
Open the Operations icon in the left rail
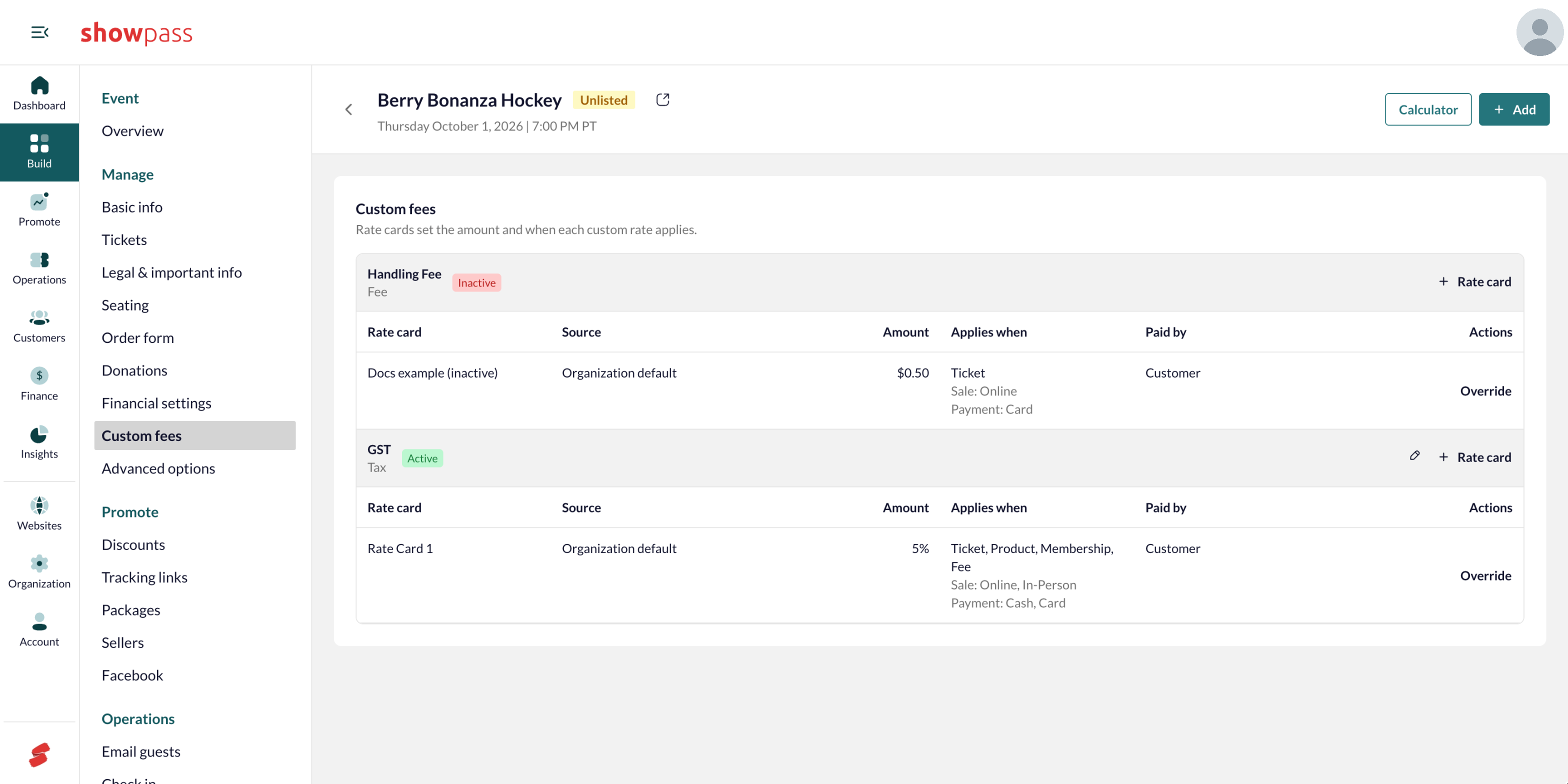pyautogui.click(x=39, y=260)
